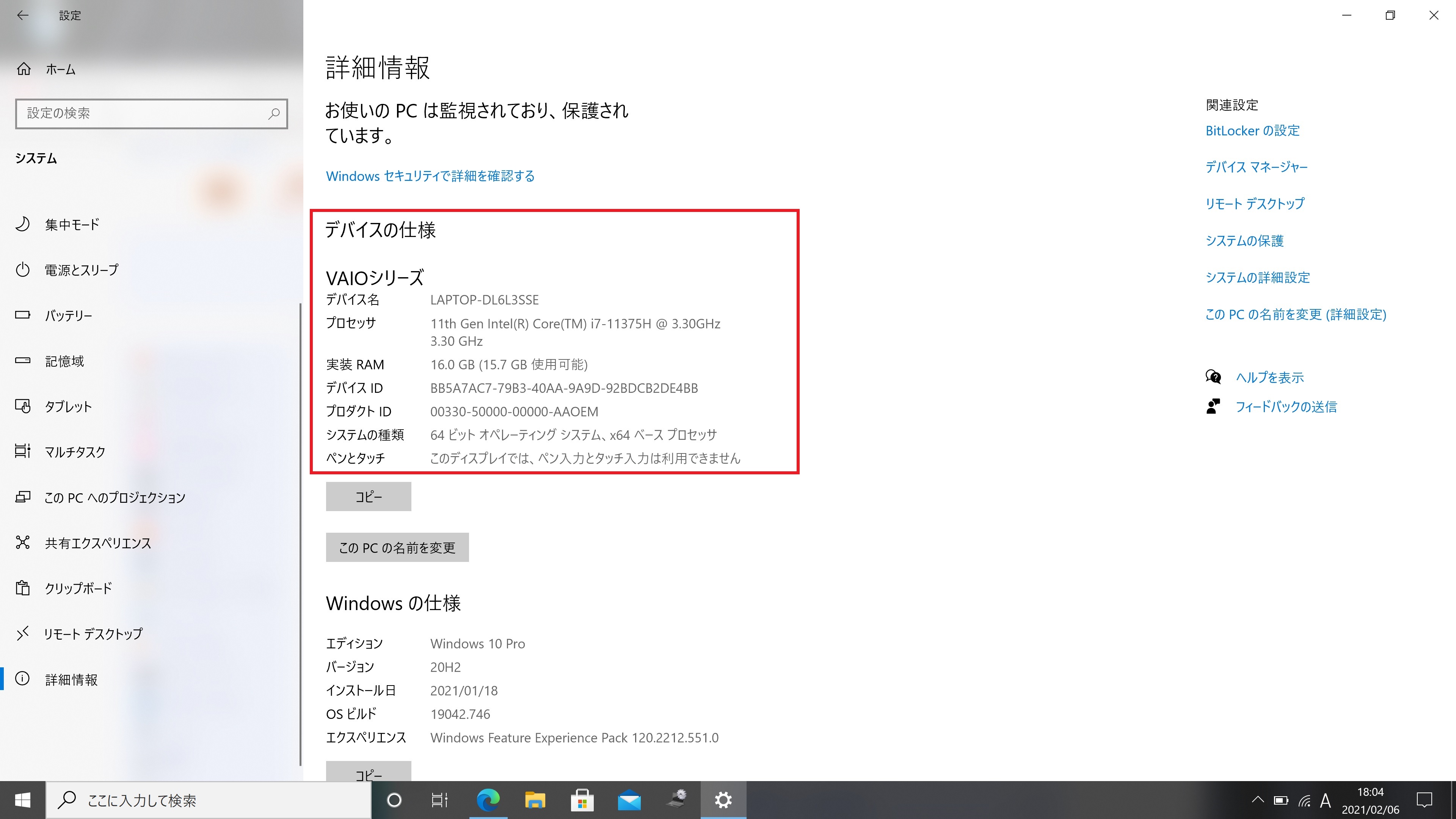Screen dimensions: 1456x819
Task: Click the システムの種類 value
Action: [573, 435]
